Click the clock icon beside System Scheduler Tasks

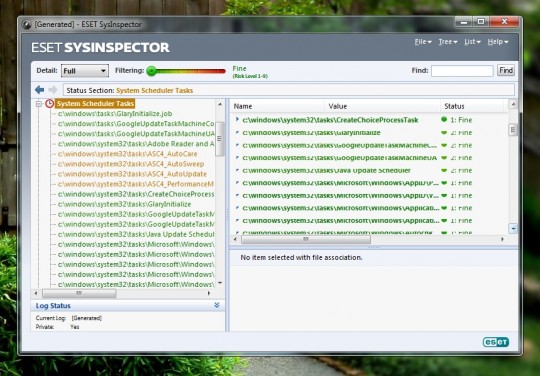tap(50, 104)
